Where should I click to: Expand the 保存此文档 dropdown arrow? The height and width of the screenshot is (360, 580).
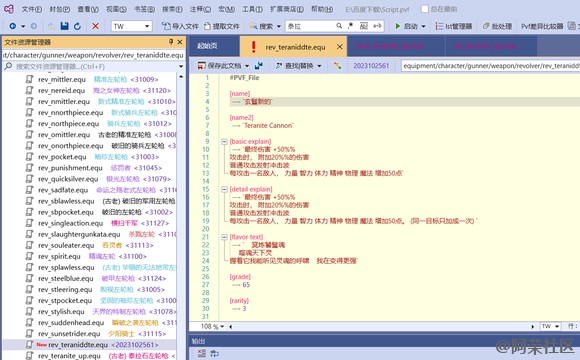[x=247, y=66]
